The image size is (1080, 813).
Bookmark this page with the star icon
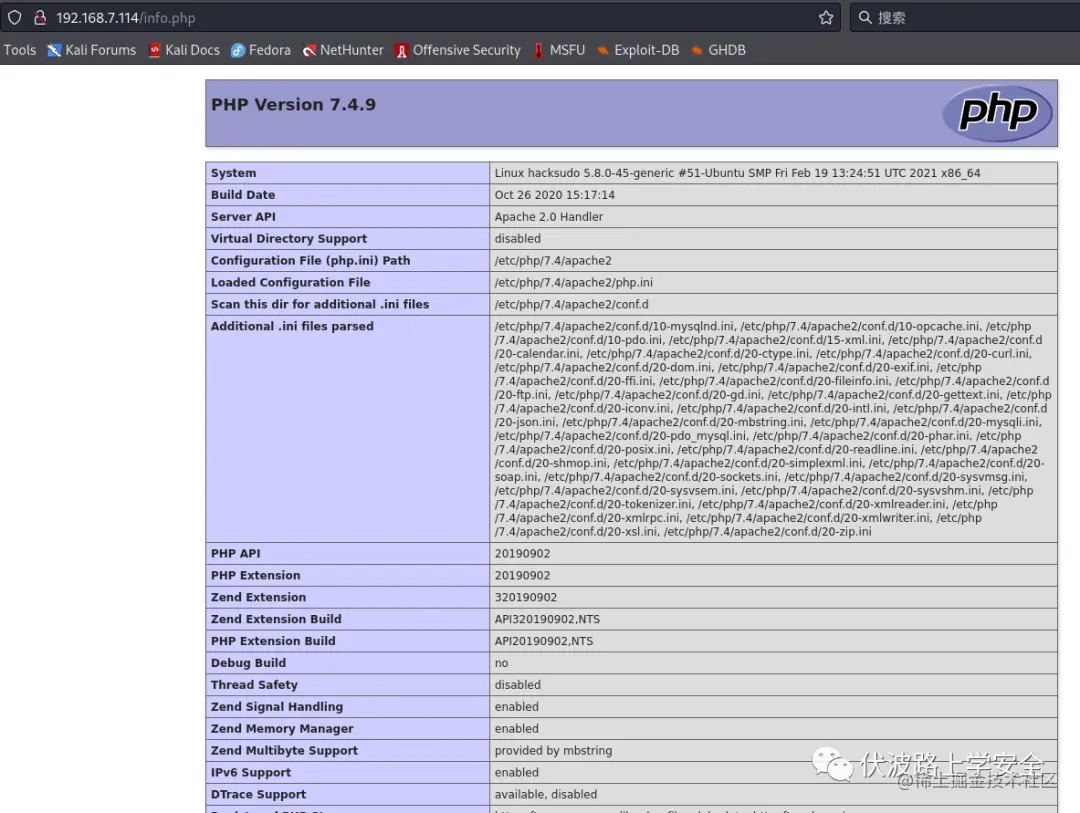(826, 18)
